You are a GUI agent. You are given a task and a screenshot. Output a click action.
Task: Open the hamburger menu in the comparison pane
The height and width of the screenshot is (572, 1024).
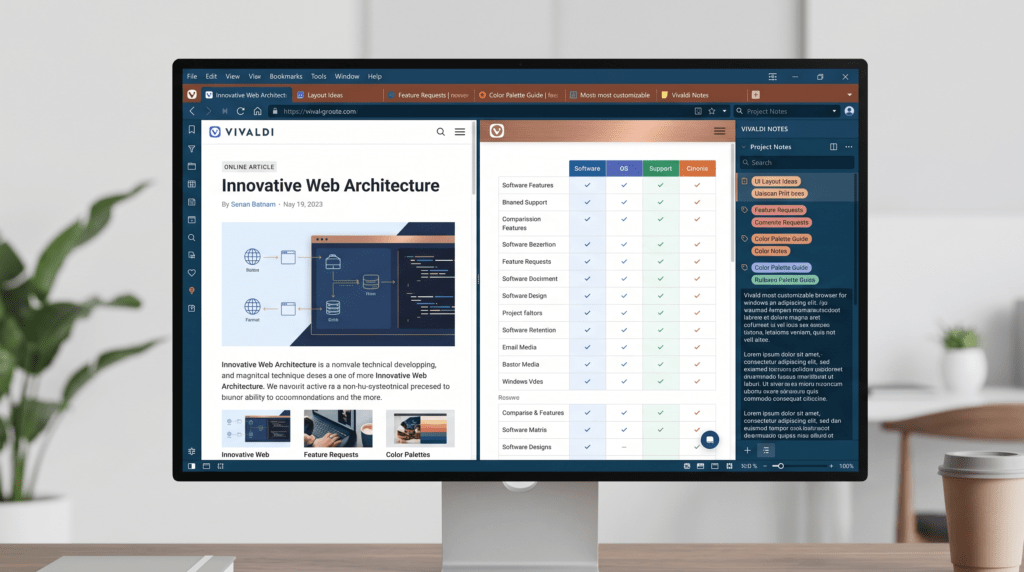(x=719, y=131)
